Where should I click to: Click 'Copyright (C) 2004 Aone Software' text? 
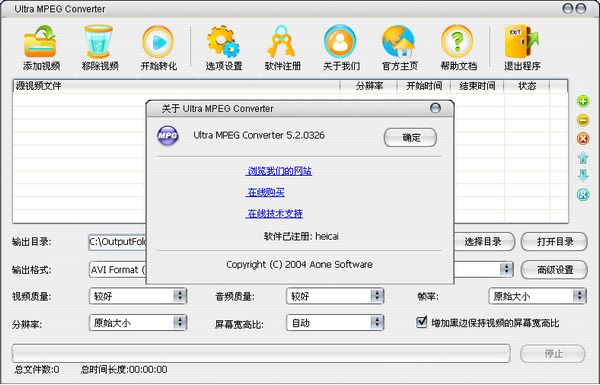[x=299, y=264]
